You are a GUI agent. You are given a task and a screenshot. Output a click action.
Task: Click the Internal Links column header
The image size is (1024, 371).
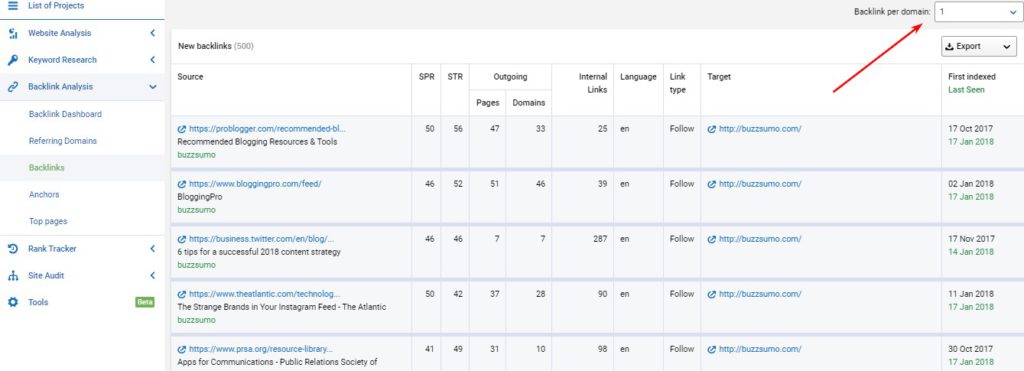click(593, 83)
